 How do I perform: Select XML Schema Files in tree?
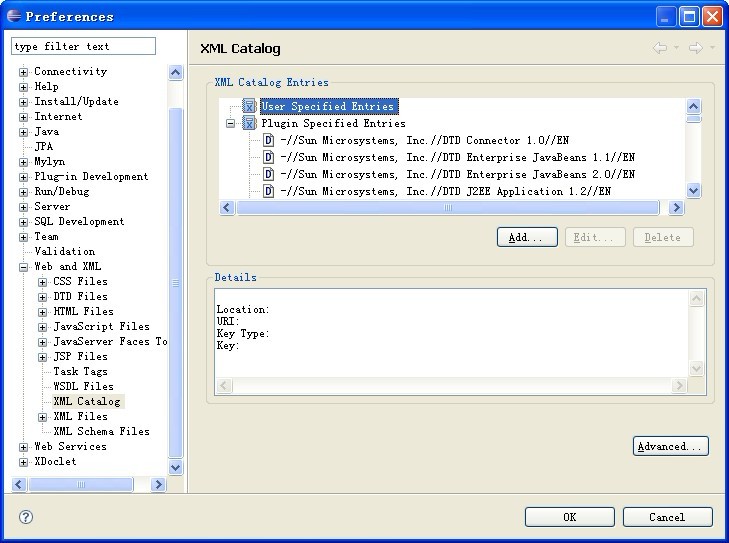(x=101, y=432)
